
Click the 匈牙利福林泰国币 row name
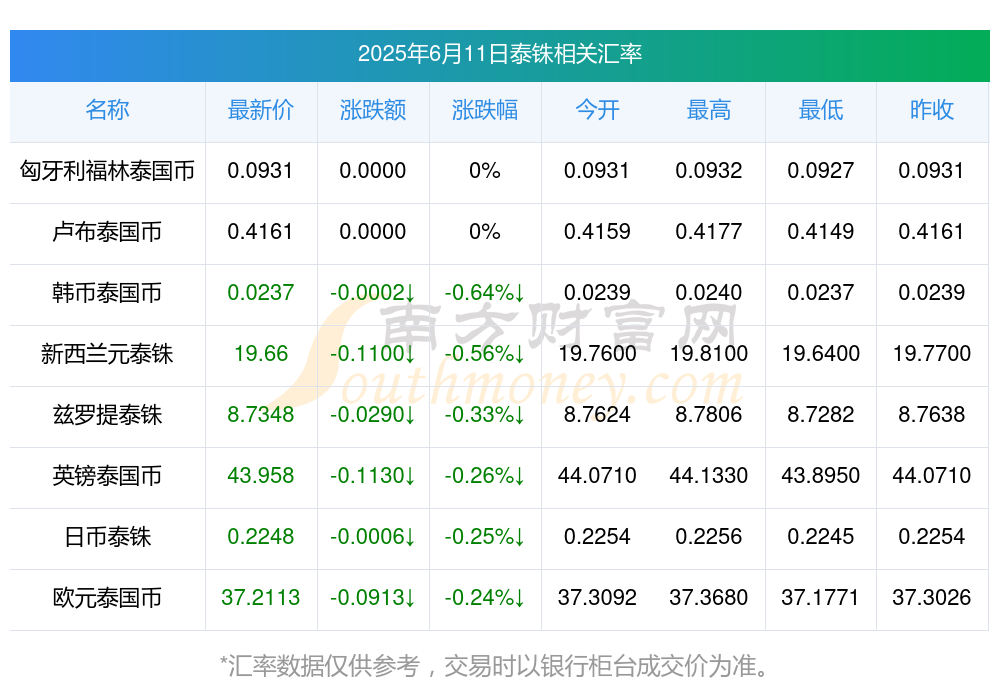[107, 171]
